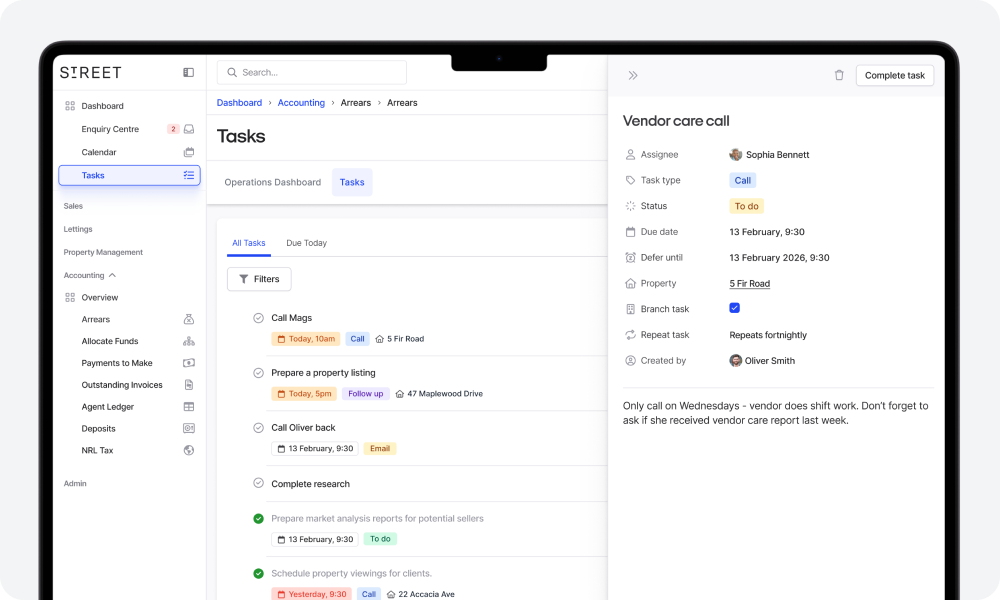Viewport: 1000px width, 600px height.
Task: Open the Filters dropdown
Action: click(258, 279)
